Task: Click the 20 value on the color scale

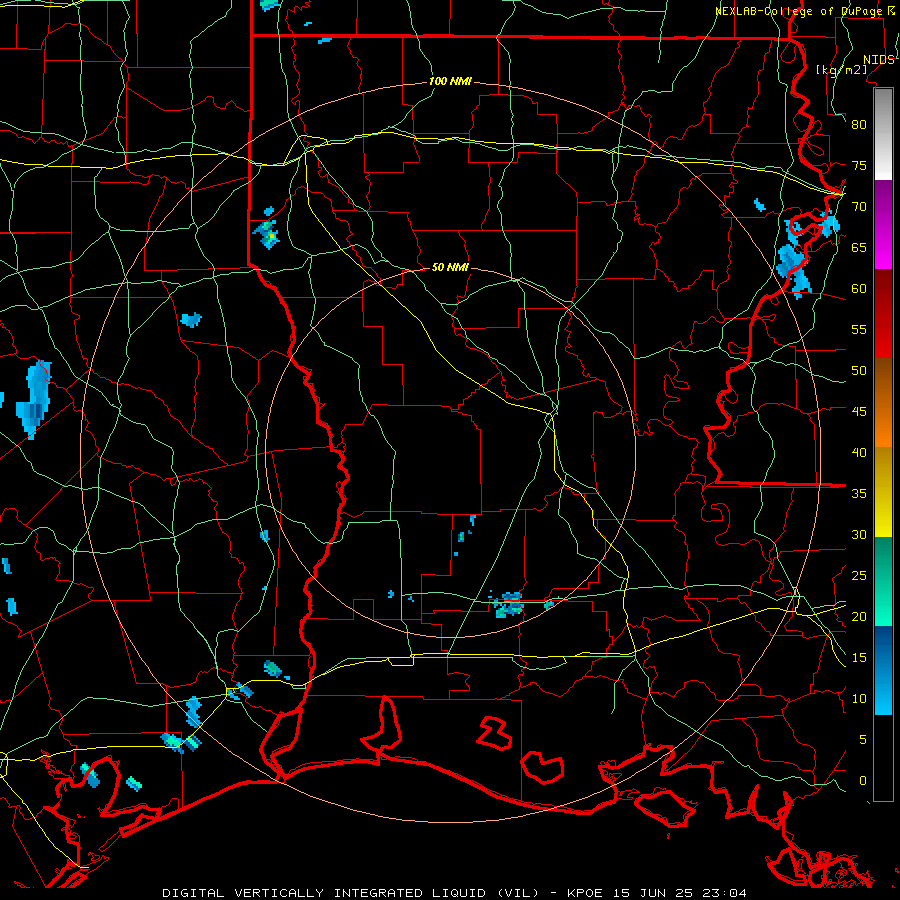Action: [x=859, y=616]
